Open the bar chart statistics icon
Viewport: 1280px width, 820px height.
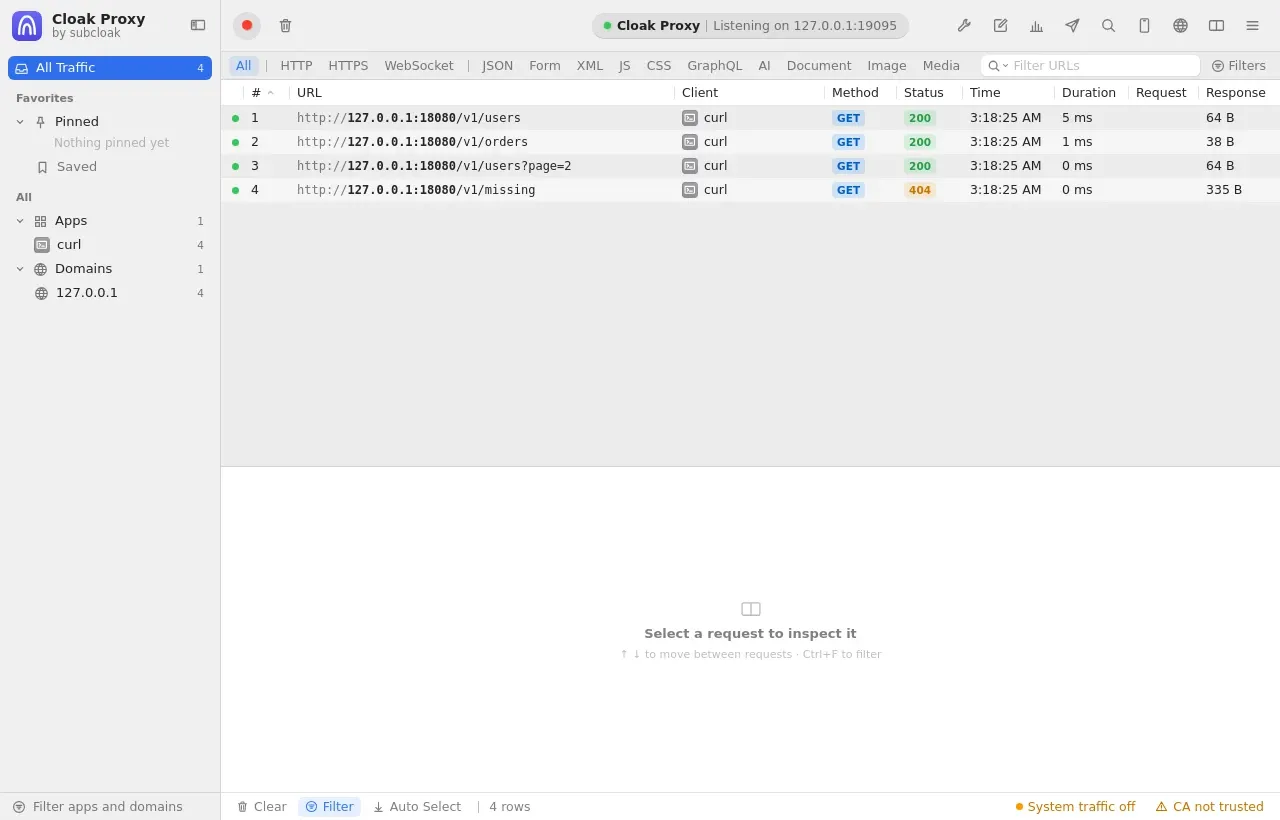(1036, 26)
